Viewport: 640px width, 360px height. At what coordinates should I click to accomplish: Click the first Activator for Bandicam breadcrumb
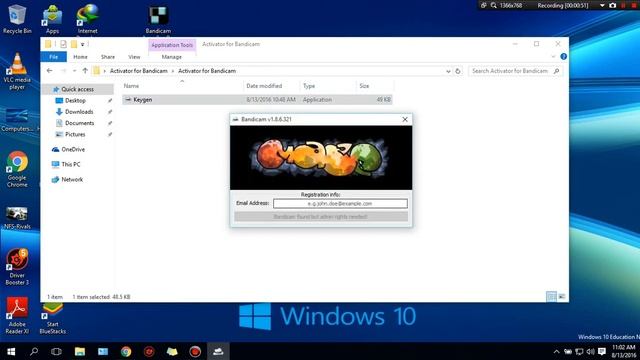139,71
